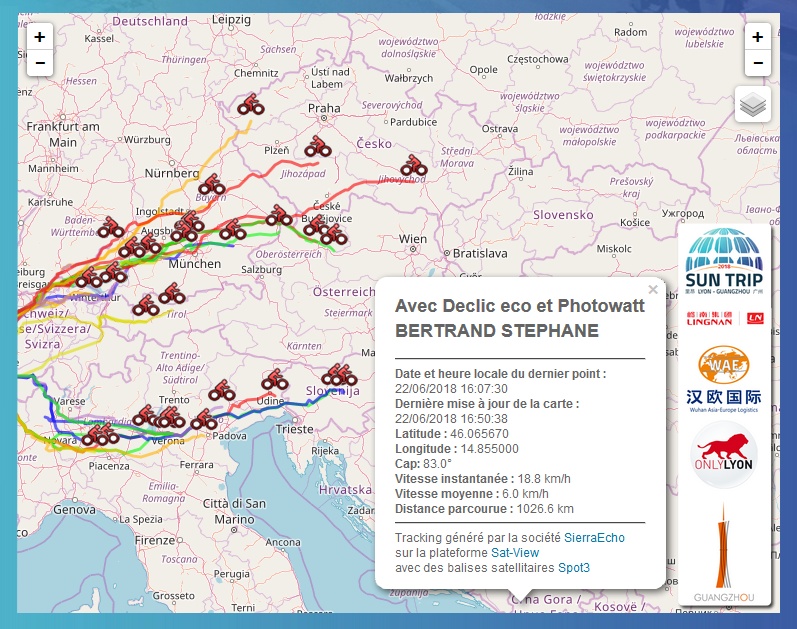Select the cyclist marker cluster near Novara
Image resolution: width=797 pixels, height=629 pixels.
tap(101, 435)
